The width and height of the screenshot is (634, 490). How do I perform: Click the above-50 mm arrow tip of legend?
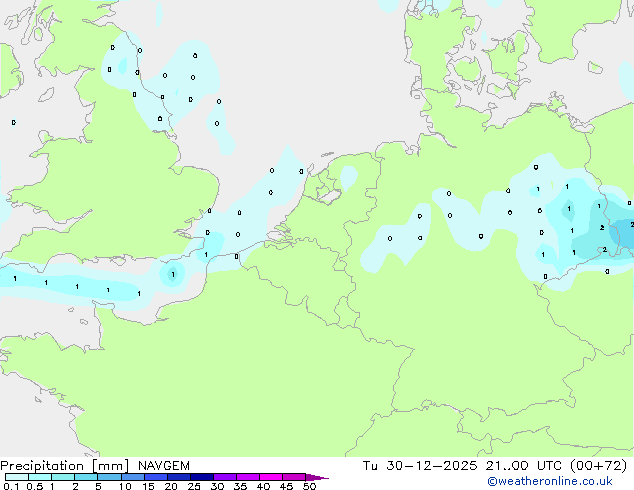point(317,477)
